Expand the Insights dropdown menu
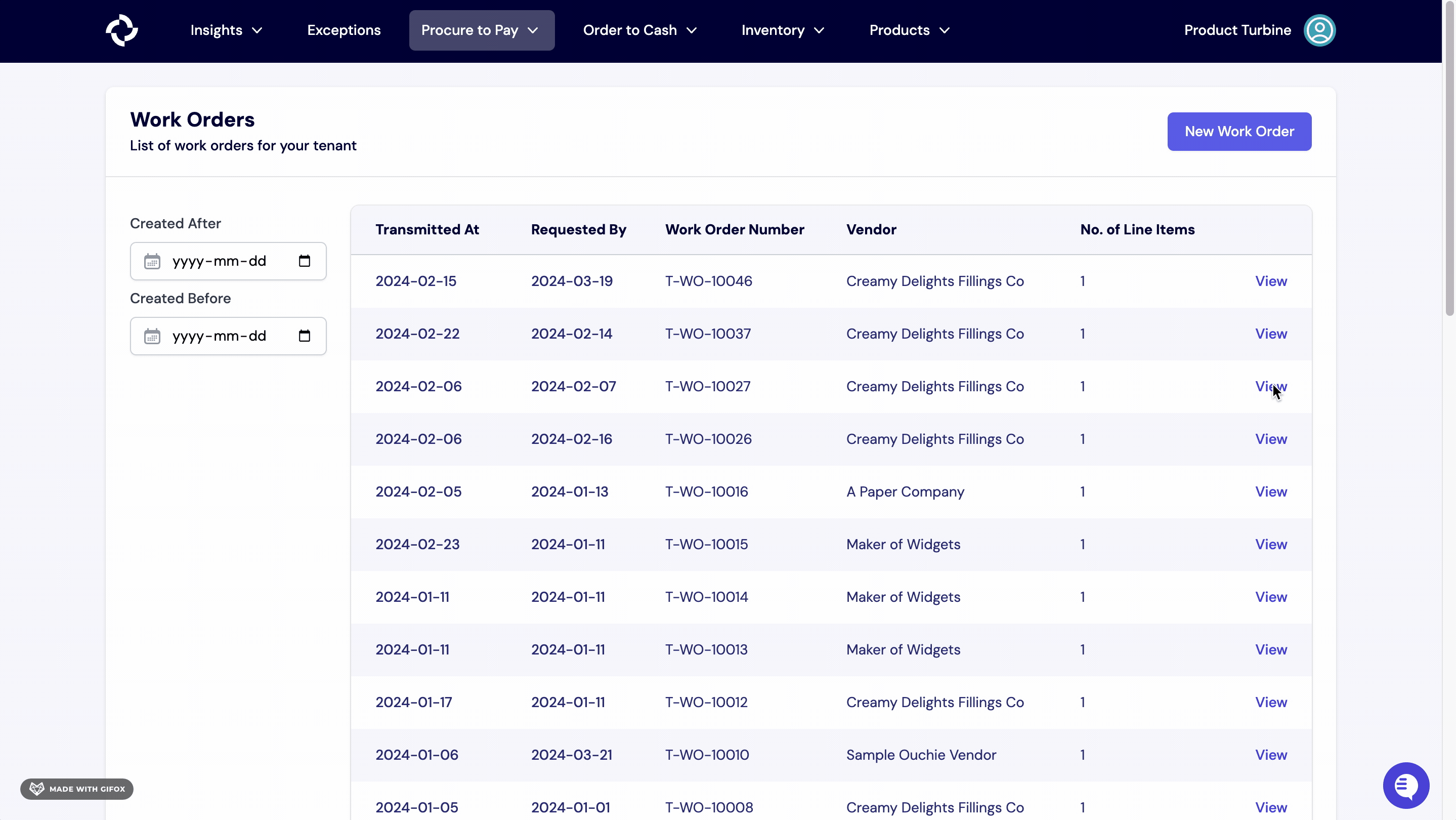1456x820 pixels. [x=226, y=30]
